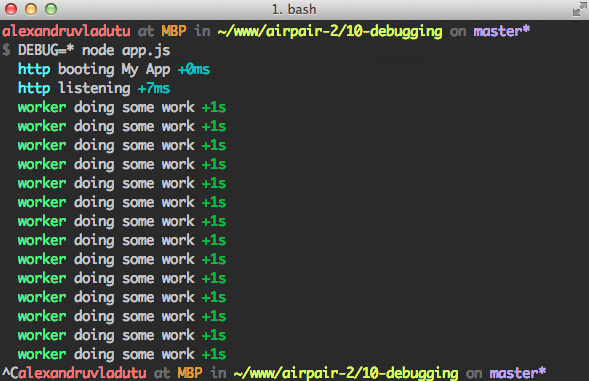Click the red close window button
This screenshot has width=589, height=381.
11,9
